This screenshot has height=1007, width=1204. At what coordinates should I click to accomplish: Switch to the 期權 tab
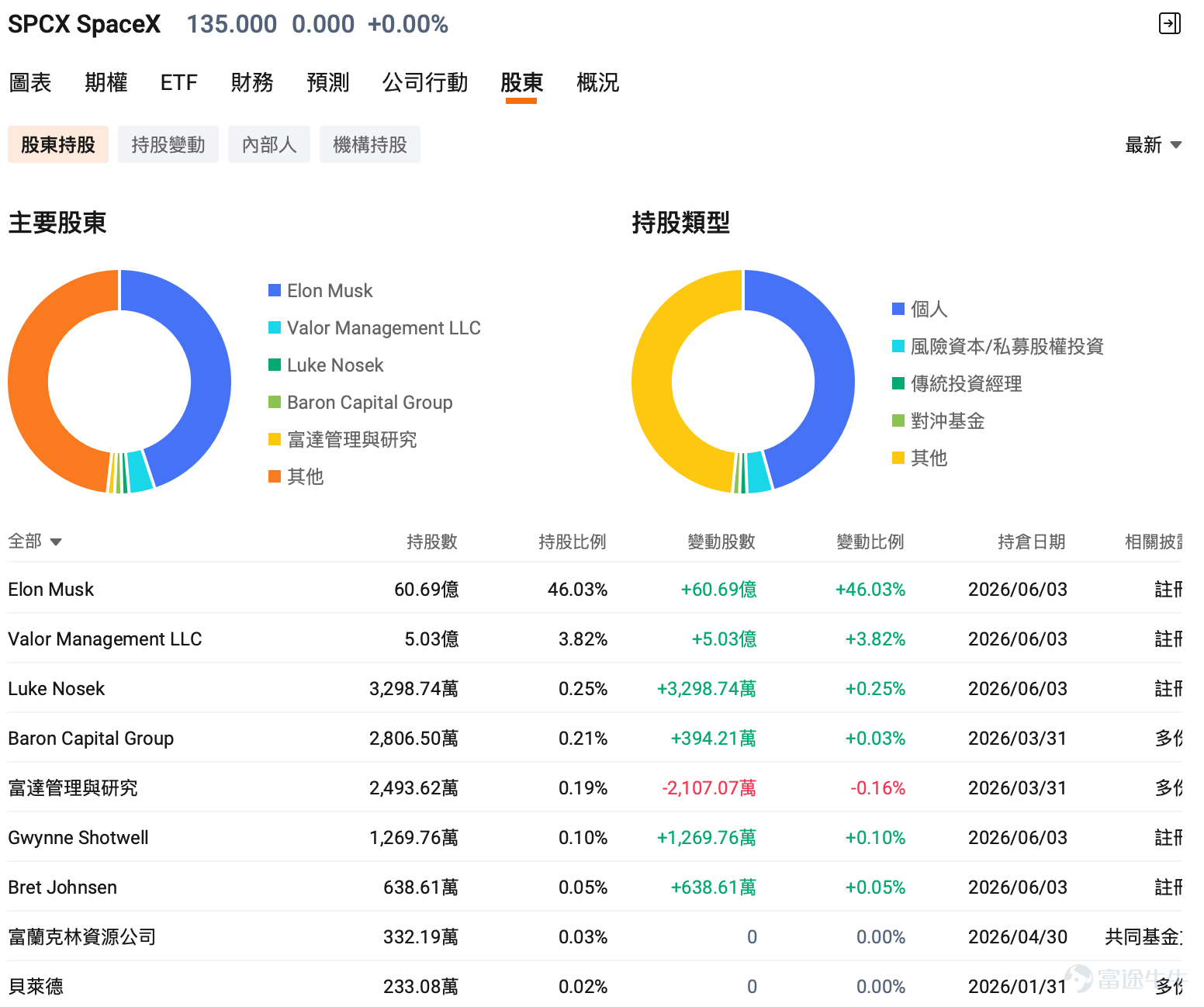(x=106, y=82)
